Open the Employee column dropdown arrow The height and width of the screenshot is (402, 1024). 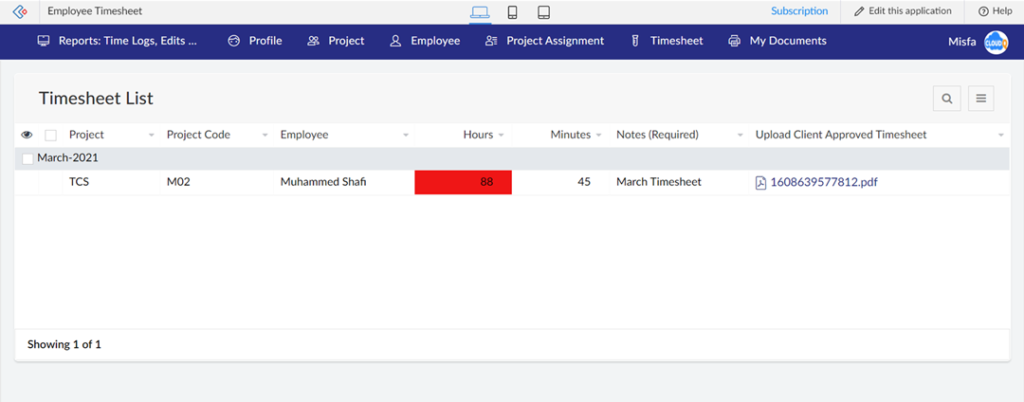coord(405,135)
